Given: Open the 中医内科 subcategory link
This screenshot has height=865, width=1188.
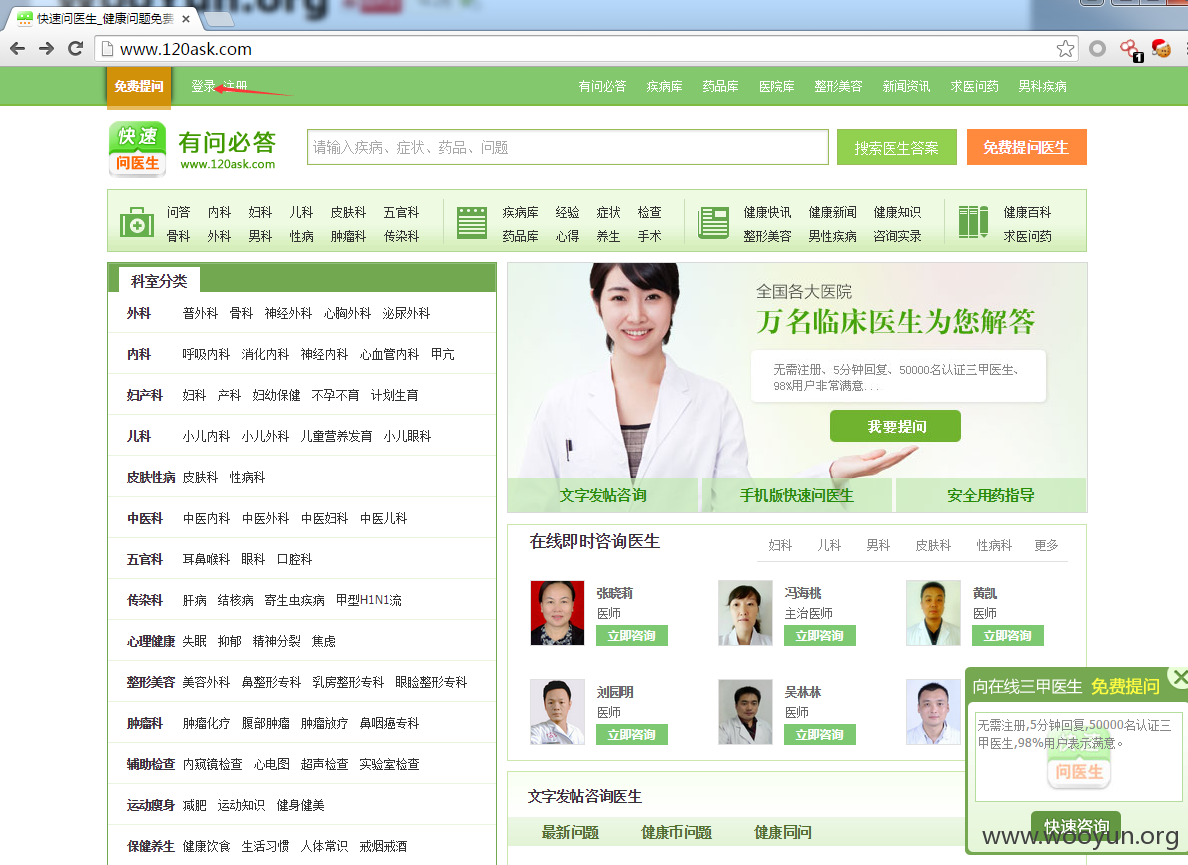Looking at the screenshot, I should click(206, 519).
